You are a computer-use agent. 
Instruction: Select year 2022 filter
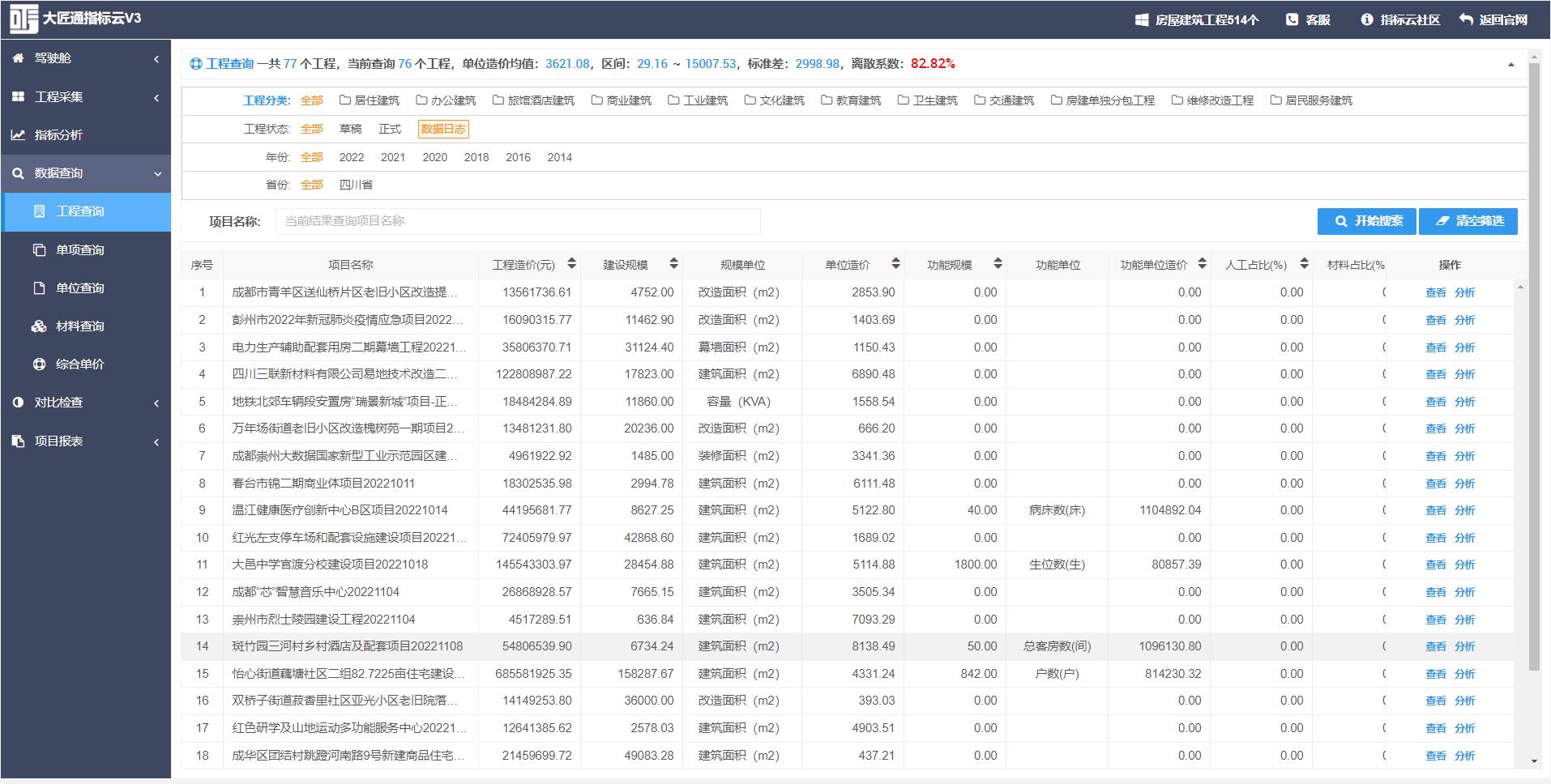(x=352, y=157)
